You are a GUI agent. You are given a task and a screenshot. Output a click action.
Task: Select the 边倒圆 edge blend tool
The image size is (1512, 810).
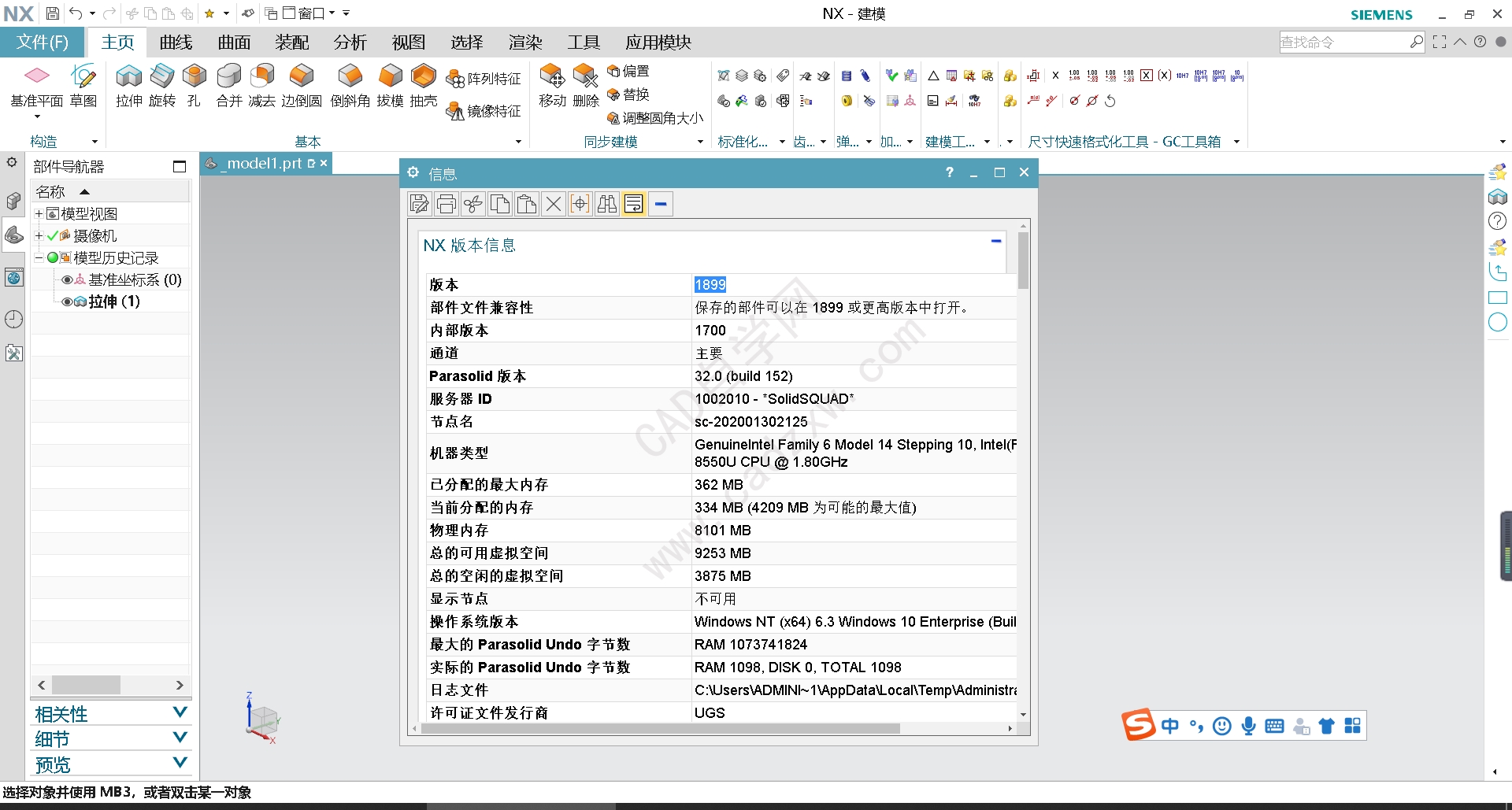click(x=302, y=85)
